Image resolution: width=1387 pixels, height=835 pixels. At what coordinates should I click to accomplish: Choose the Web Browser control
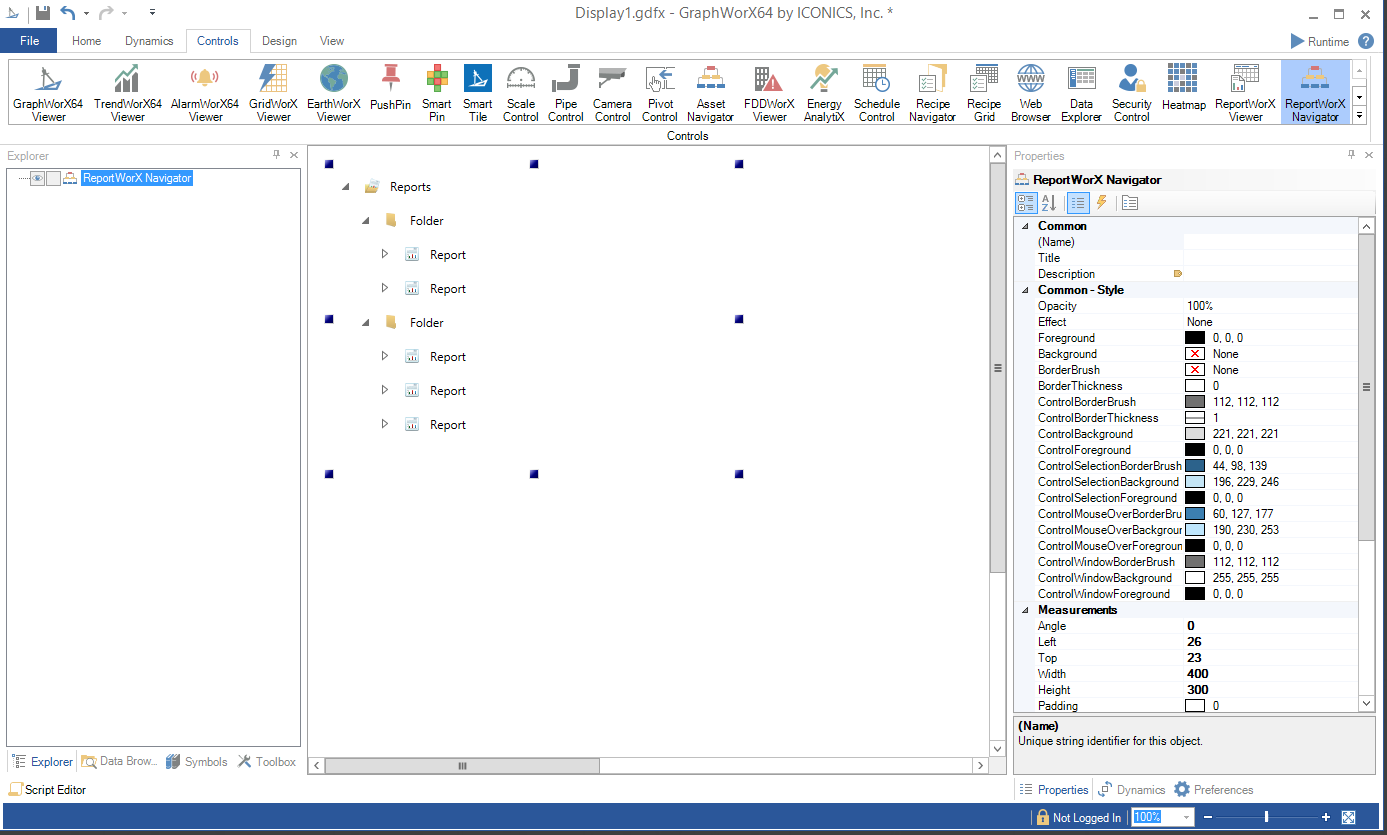[x=1030, y=93]
